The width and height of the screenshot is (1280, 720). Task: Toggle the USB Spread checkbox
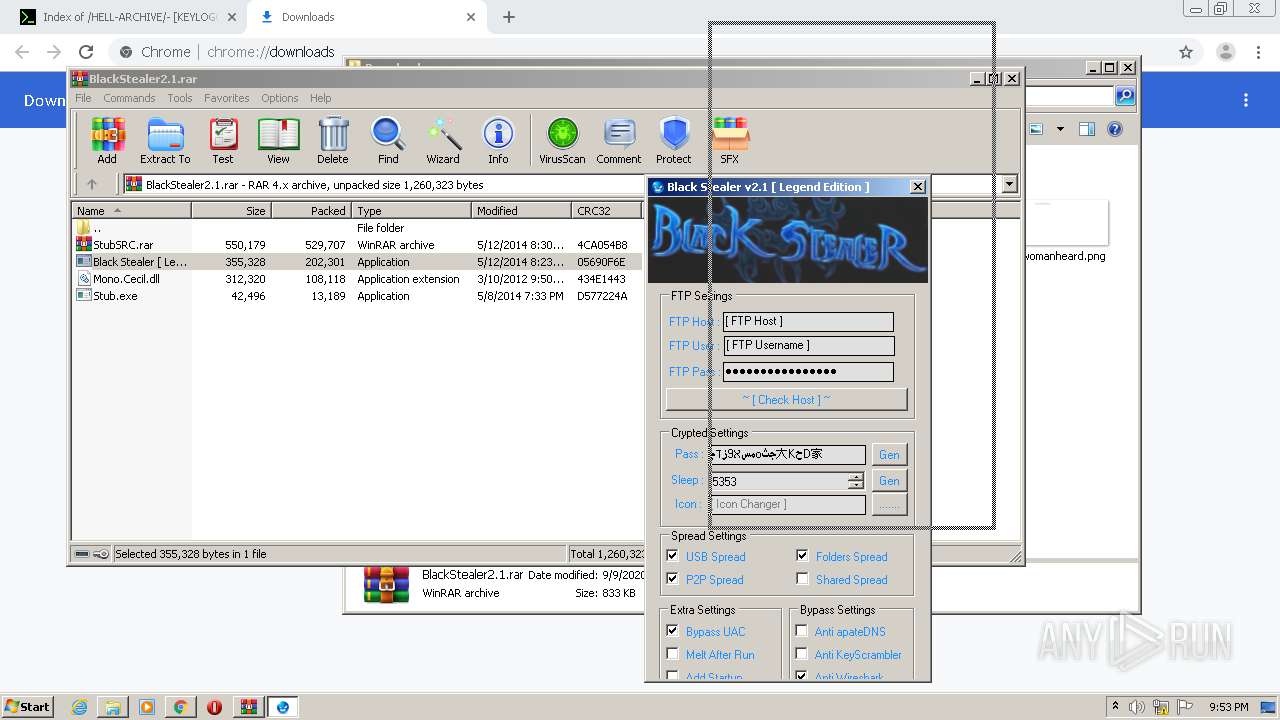672,556
